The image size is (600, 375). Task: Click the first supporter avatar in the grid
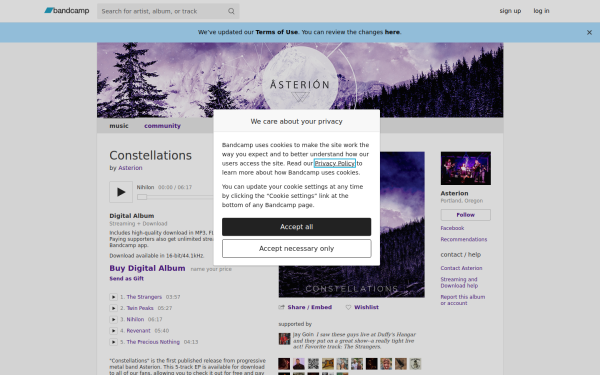[284, 364]
